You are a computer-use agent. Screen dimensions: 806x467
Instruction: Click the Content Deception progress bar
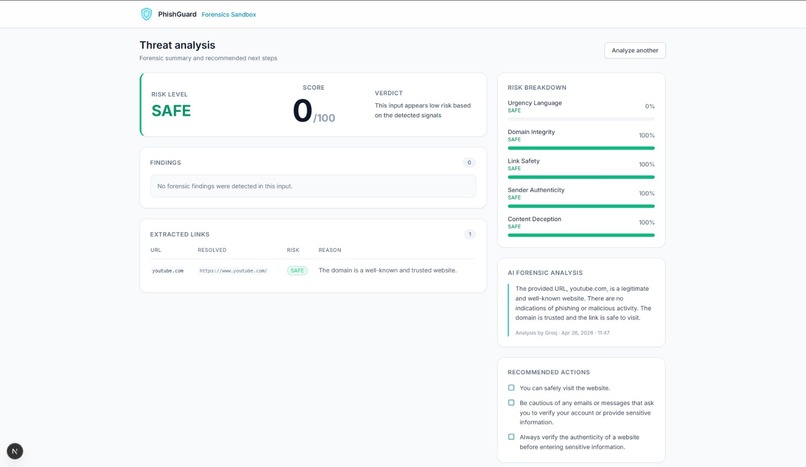(x=581, y=235)
